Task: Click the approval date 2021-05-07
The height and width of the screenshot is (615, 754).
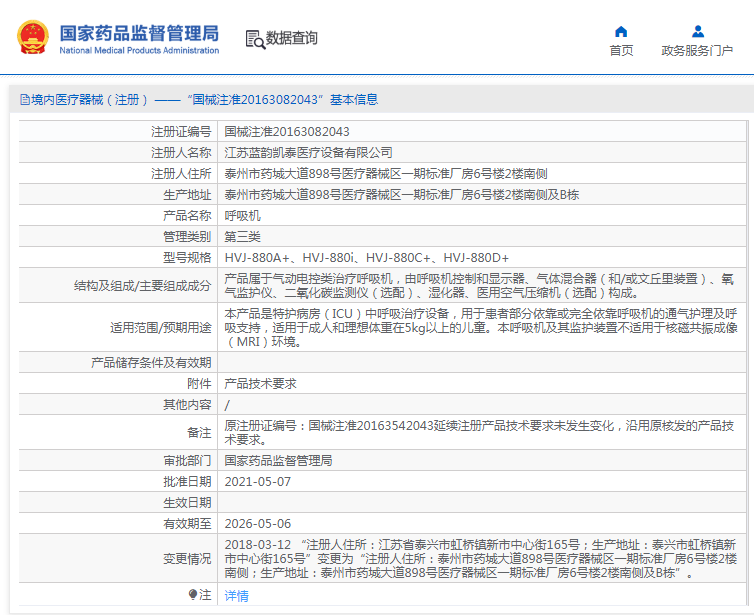Action: (x=257, y=481)
